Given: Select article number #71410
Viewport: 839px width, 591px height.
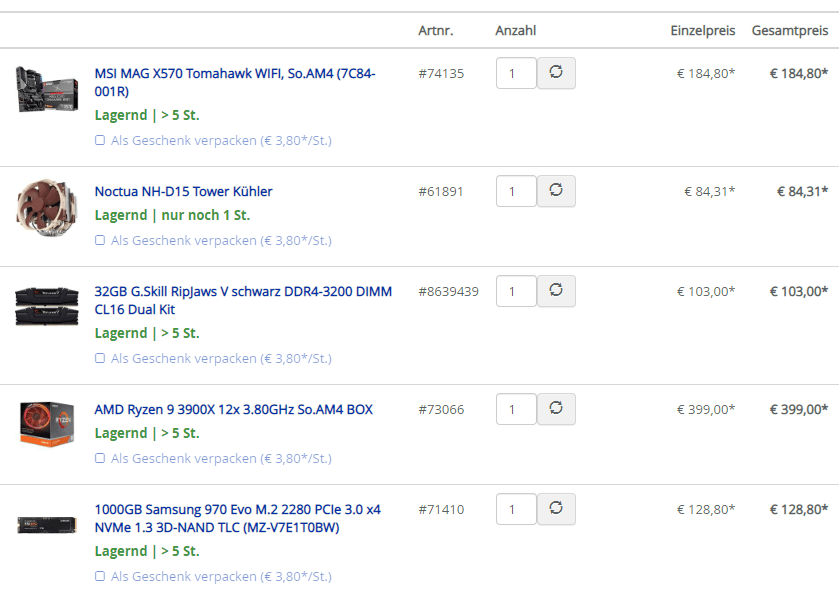Looking at the screenshot, I should click(441, 510).
